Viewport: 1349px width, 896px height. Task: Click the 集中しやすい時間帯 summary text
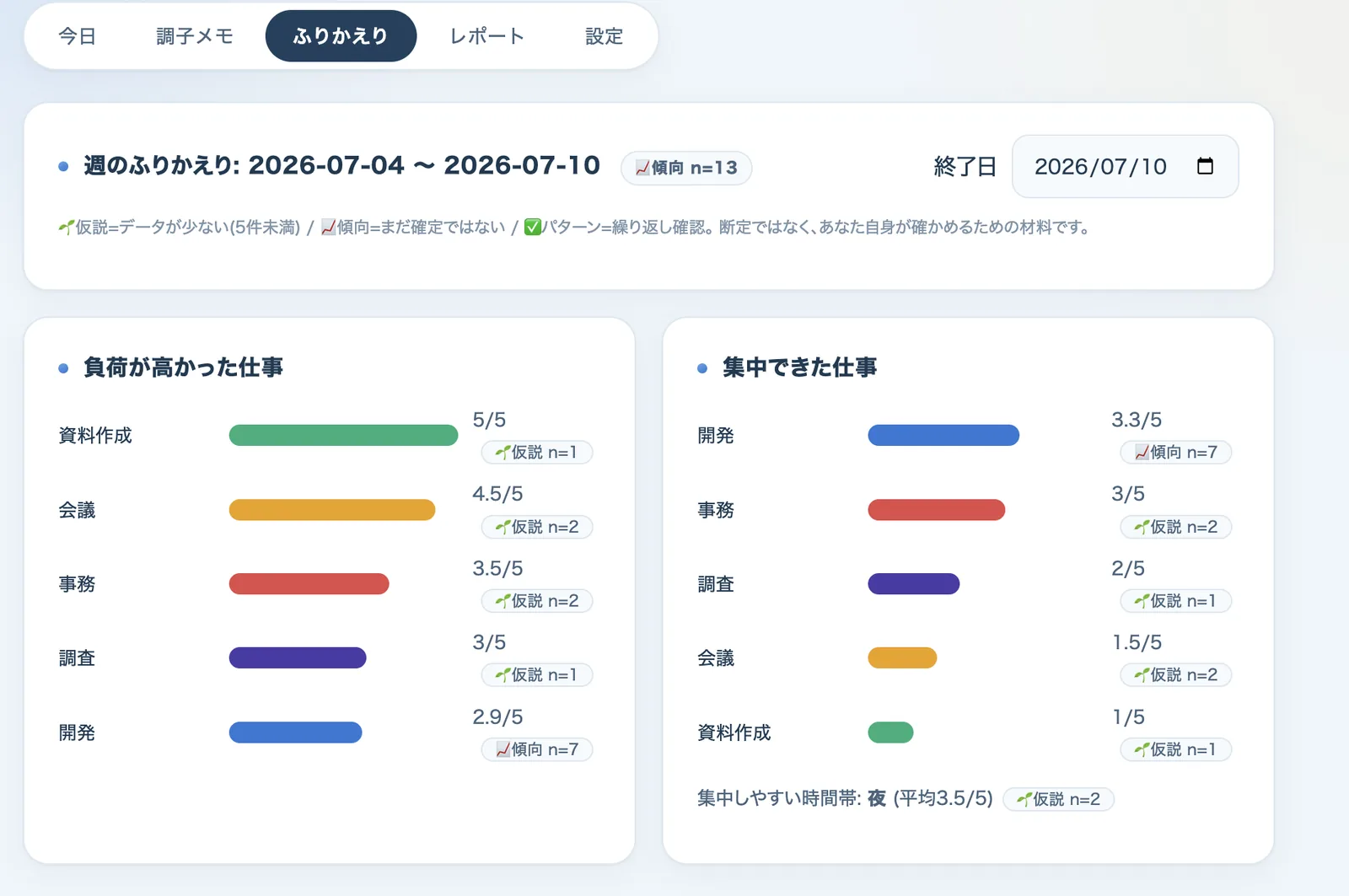point(845,798)
